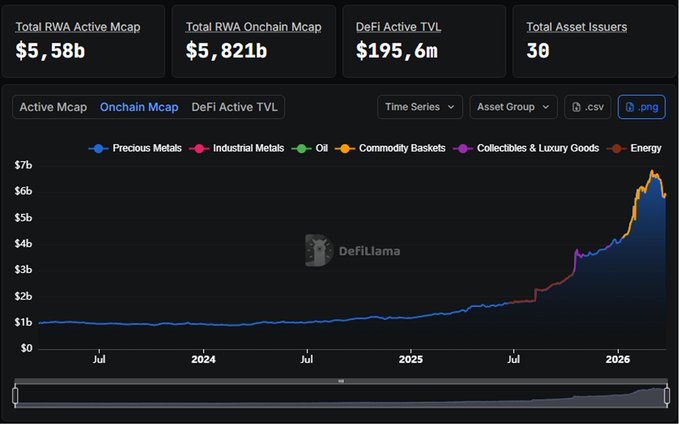Click the chart peak near 2026
This screenshot has width=679, height=424.
click(x=654, y=173)
